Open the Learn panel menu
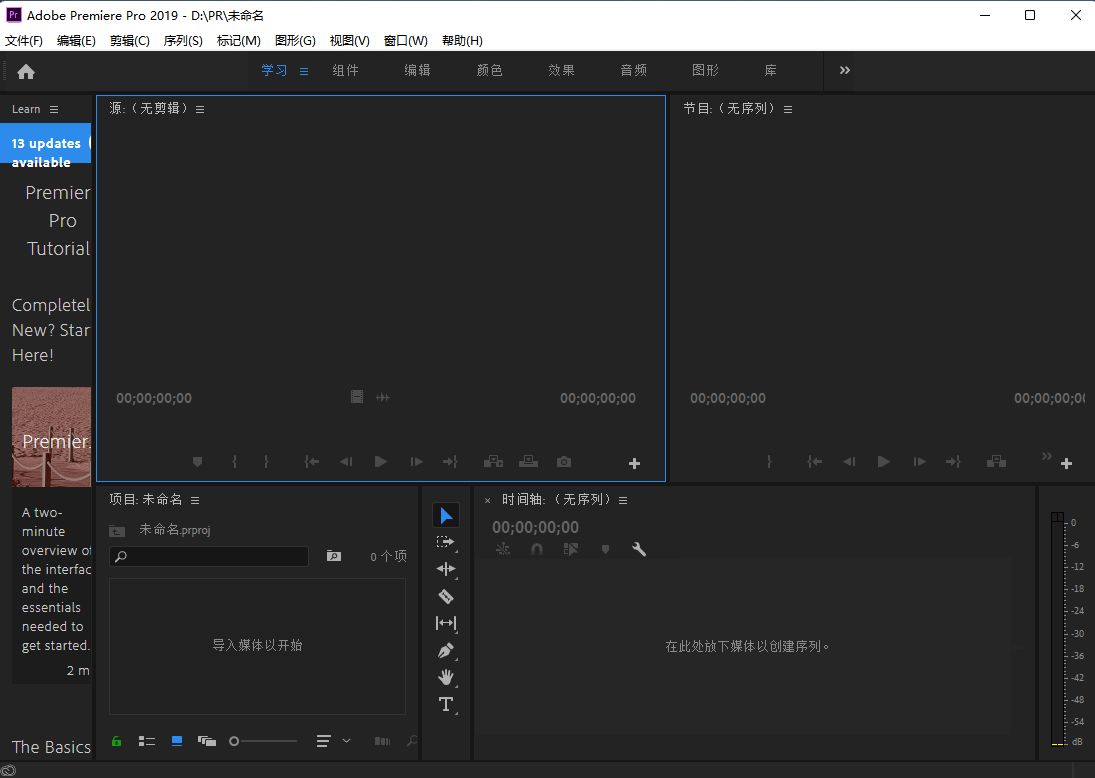Viewport: 1095px width, 778px height. click(54, 110)
